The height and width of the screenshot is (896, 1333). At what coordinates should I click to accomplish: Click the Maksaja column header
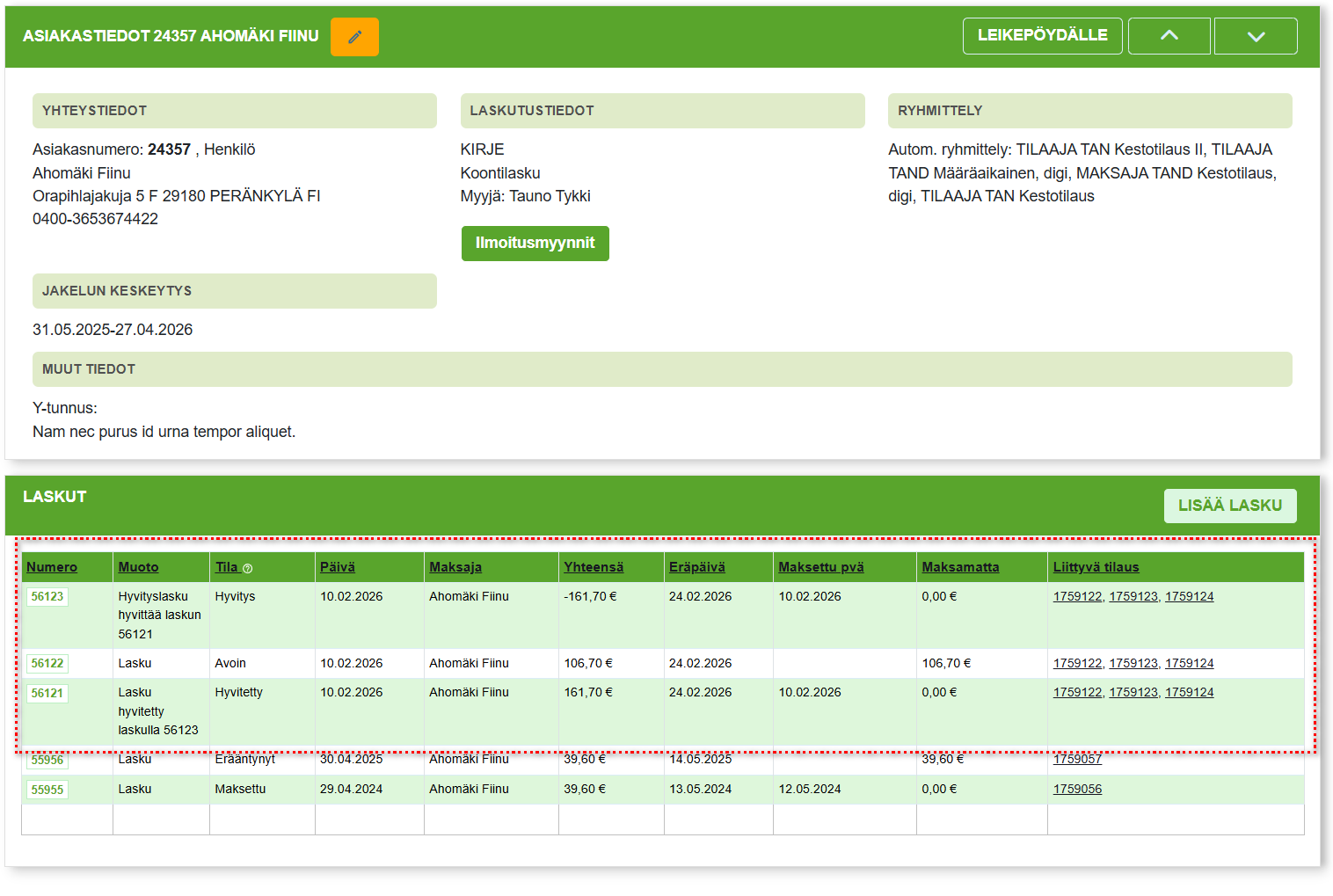pyautogui.click(x=455, y=567)
